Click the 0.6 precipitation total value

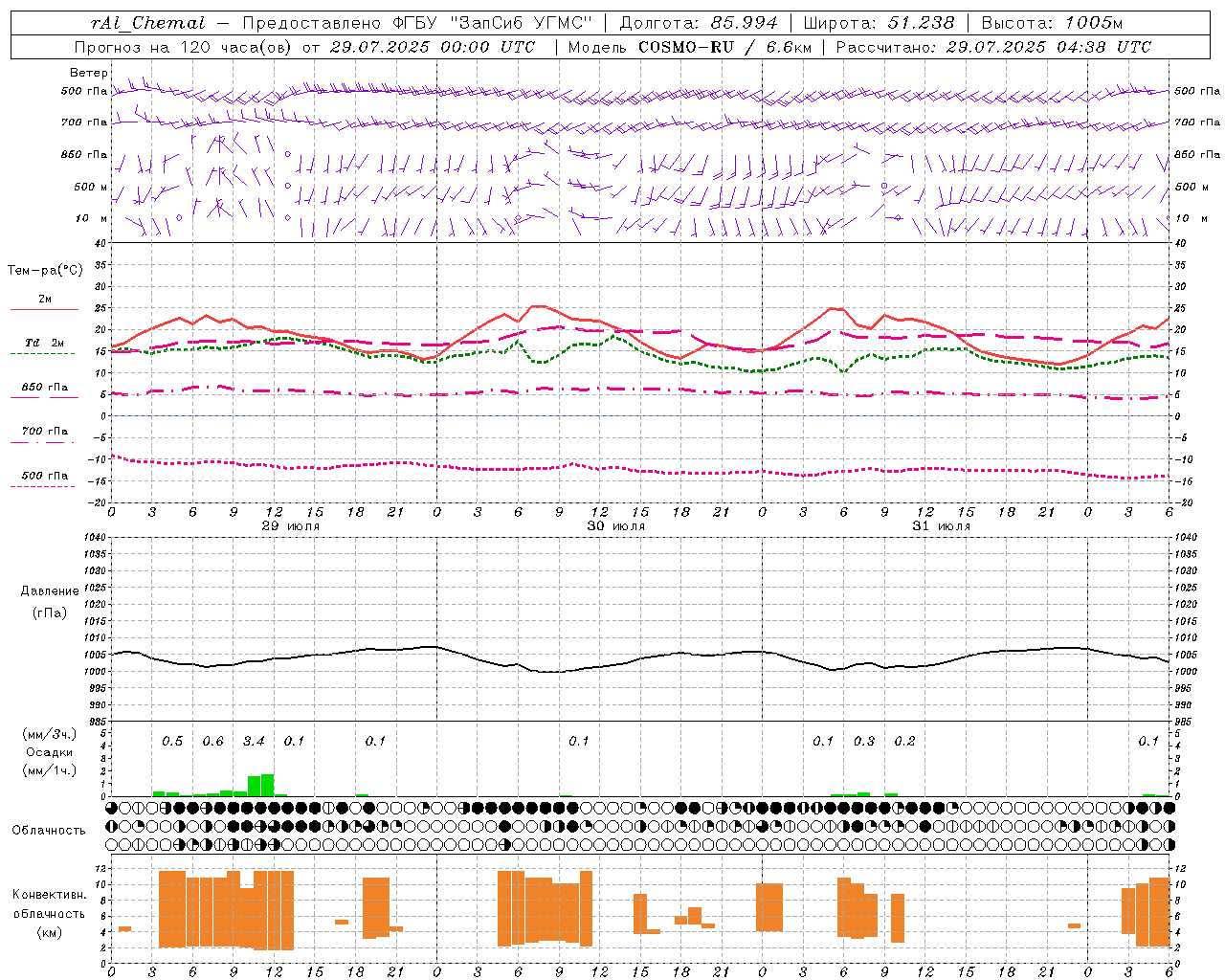[x=212, y=741]
